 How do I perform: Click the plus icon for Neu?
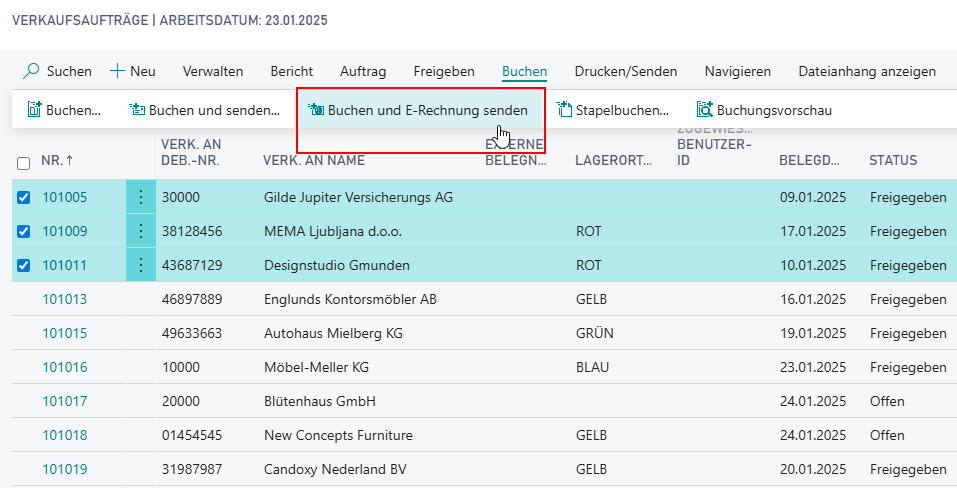[x=117, y=71]
